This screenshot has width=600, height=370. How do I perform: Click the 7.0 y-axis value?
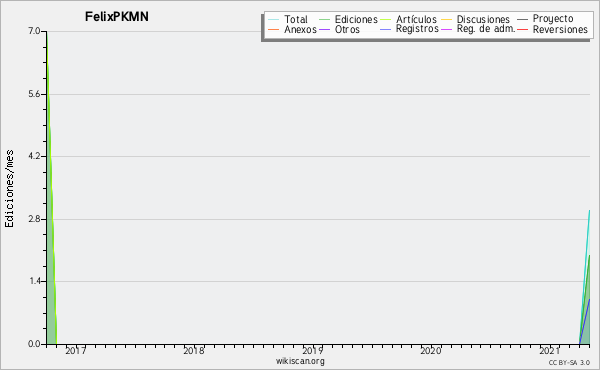(x=34, y=31)
